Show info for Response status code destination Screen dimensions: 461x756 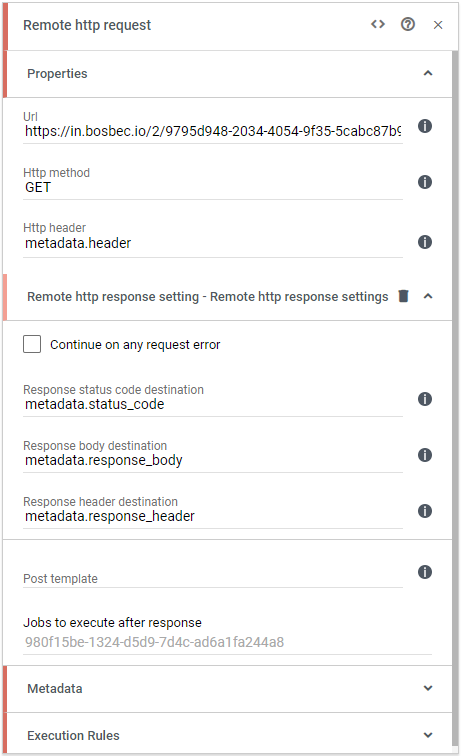coord(424,399)
